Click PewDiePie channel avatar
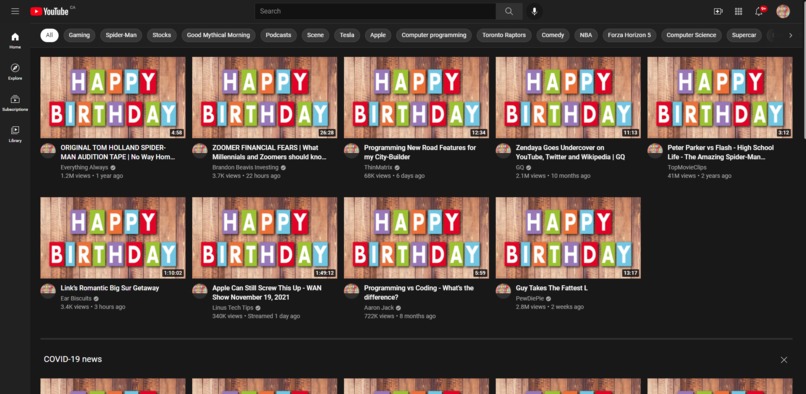Viewport: 806px width, 394px height. click(x=503, y=291)
